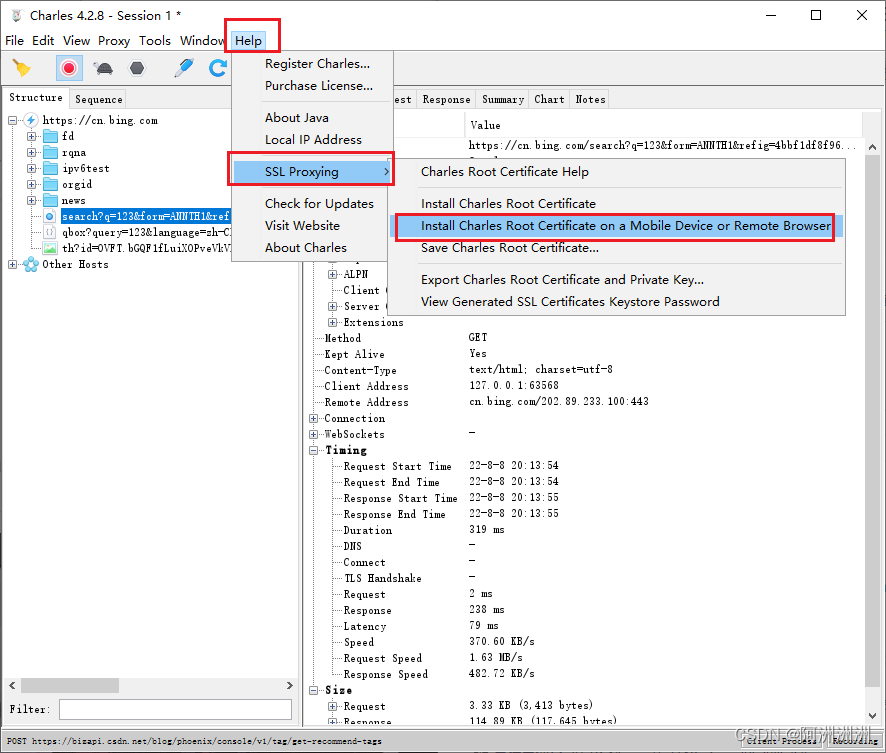This screenshot has height=753, width=886.
Task: Toggle the red record button
Action: [x=69, y=68]
